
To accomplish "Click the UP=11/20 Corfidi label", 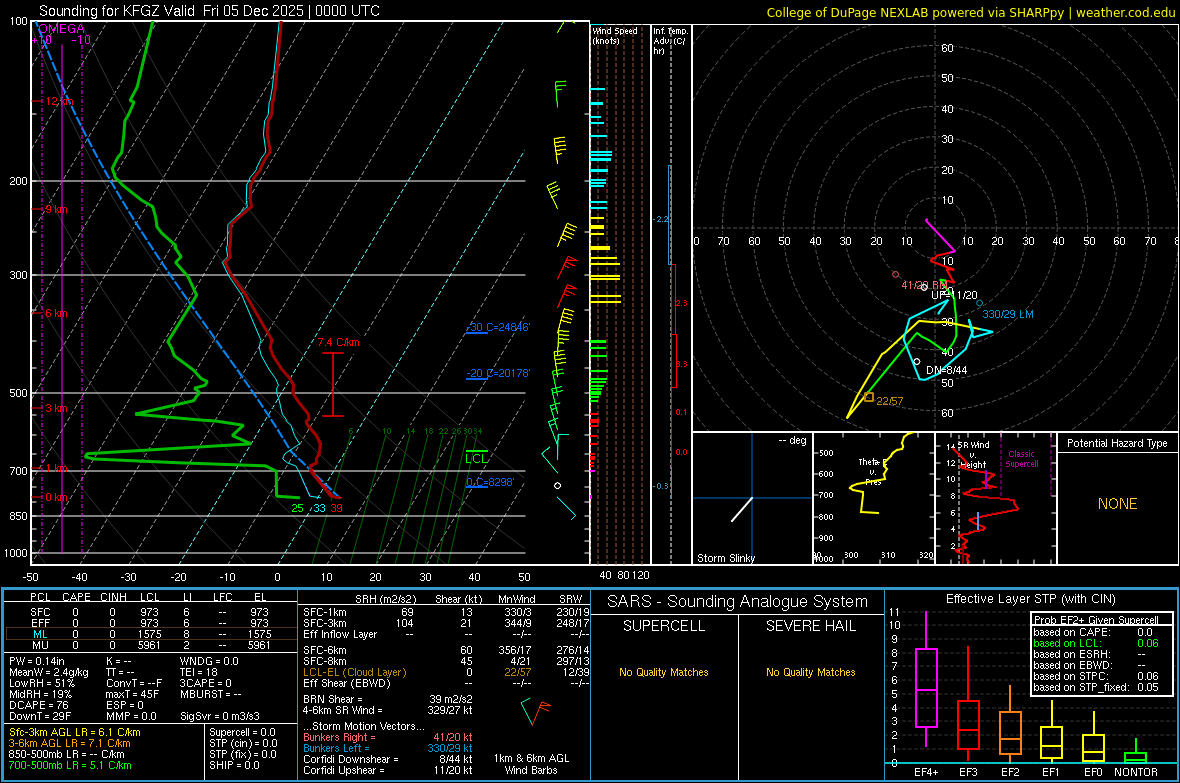I will tap(954, 296).
